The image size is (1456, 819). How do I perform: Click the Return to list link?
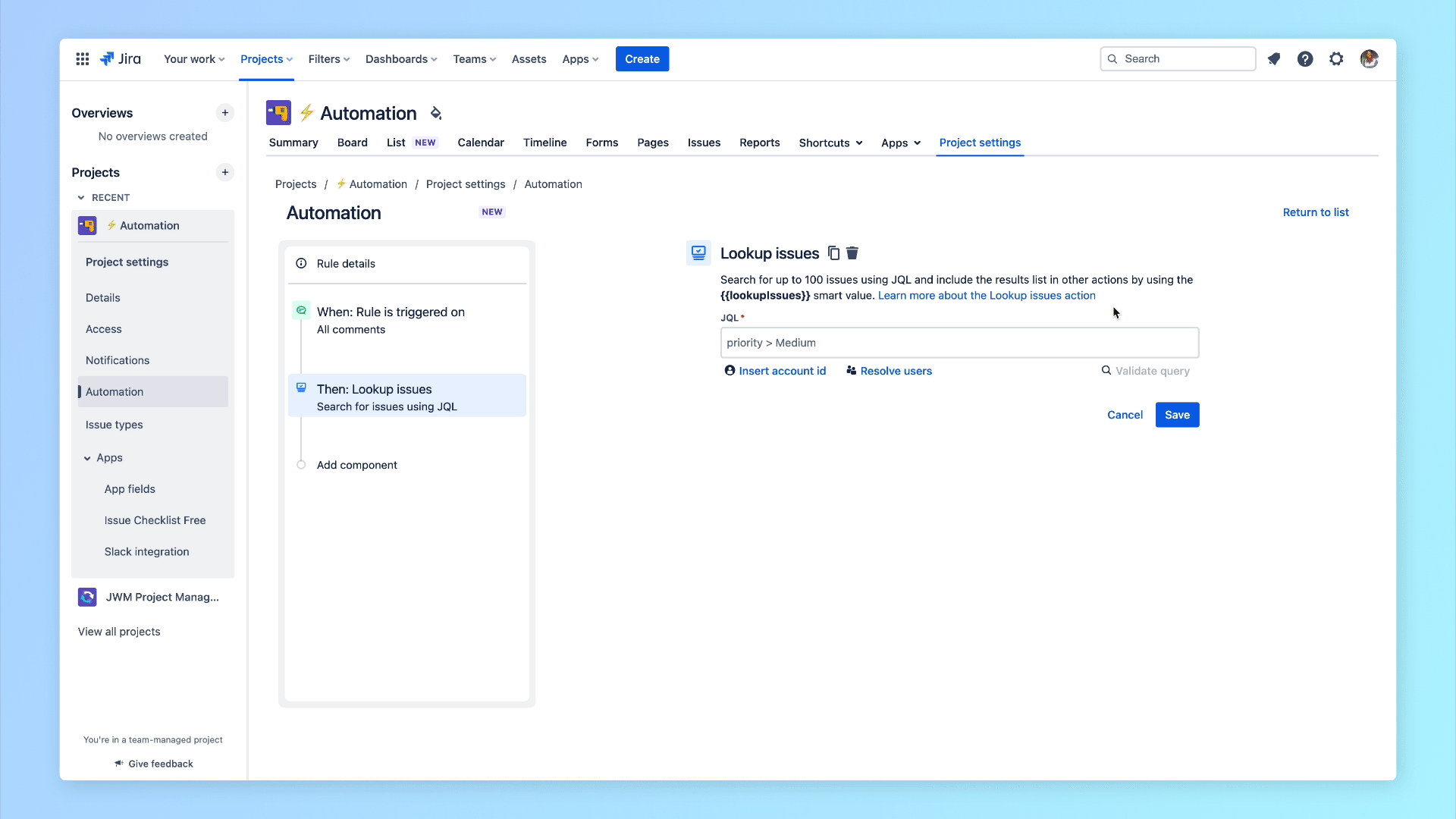pyautogui.click(x=1316, y=212)
